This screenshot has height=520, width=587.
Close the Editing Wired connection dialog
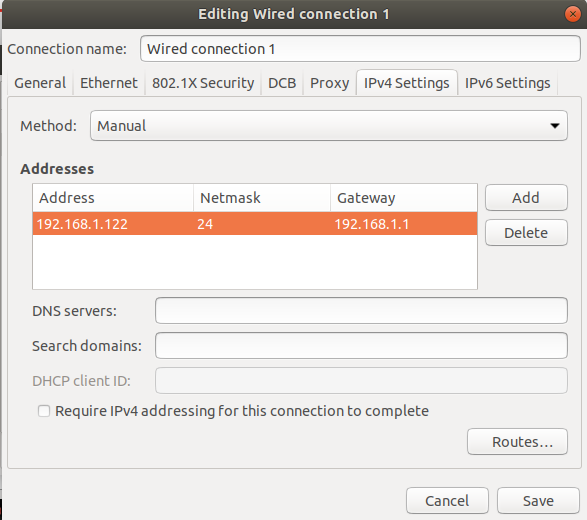tap(572, 14)
